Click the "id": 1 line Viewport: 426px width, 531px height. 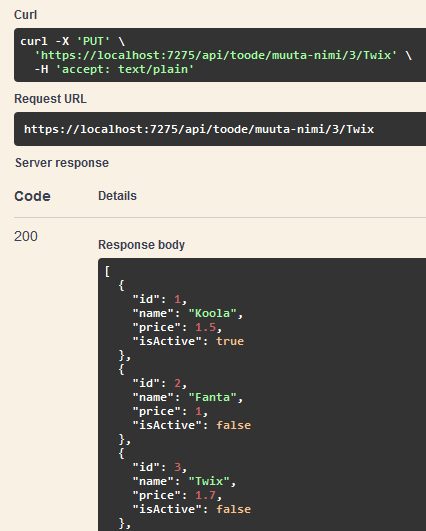point(159,299)
